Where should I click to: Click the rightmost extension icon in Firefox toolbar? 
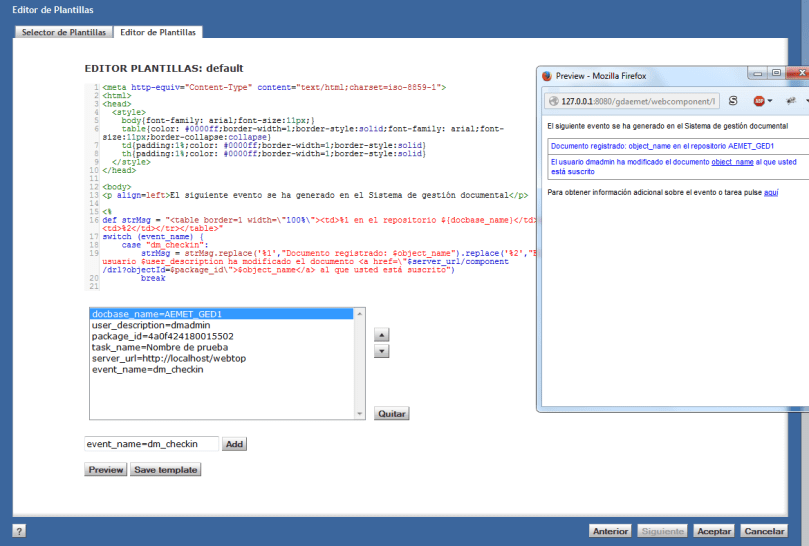pyautogui.click(x=790, y=101)
